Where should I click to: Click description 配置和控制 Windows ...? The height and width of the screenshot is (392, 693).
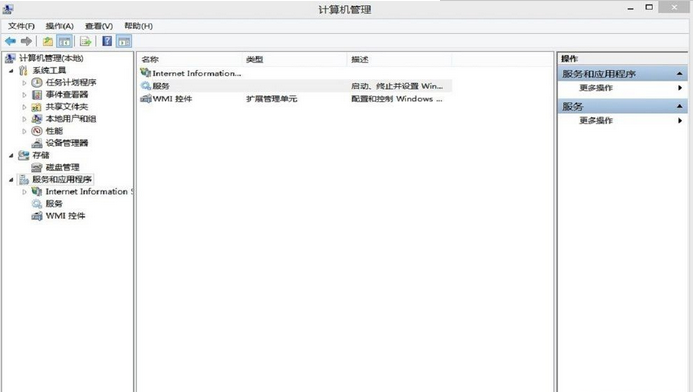[396, 99]
